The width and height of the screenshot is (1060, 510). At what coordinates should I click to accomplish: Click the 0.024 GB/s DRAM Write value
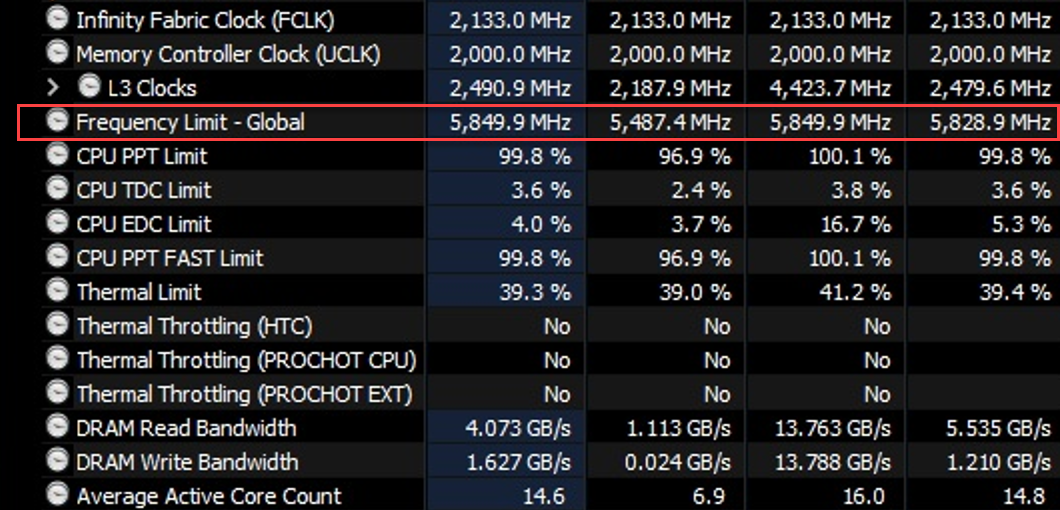pos(678,463)
